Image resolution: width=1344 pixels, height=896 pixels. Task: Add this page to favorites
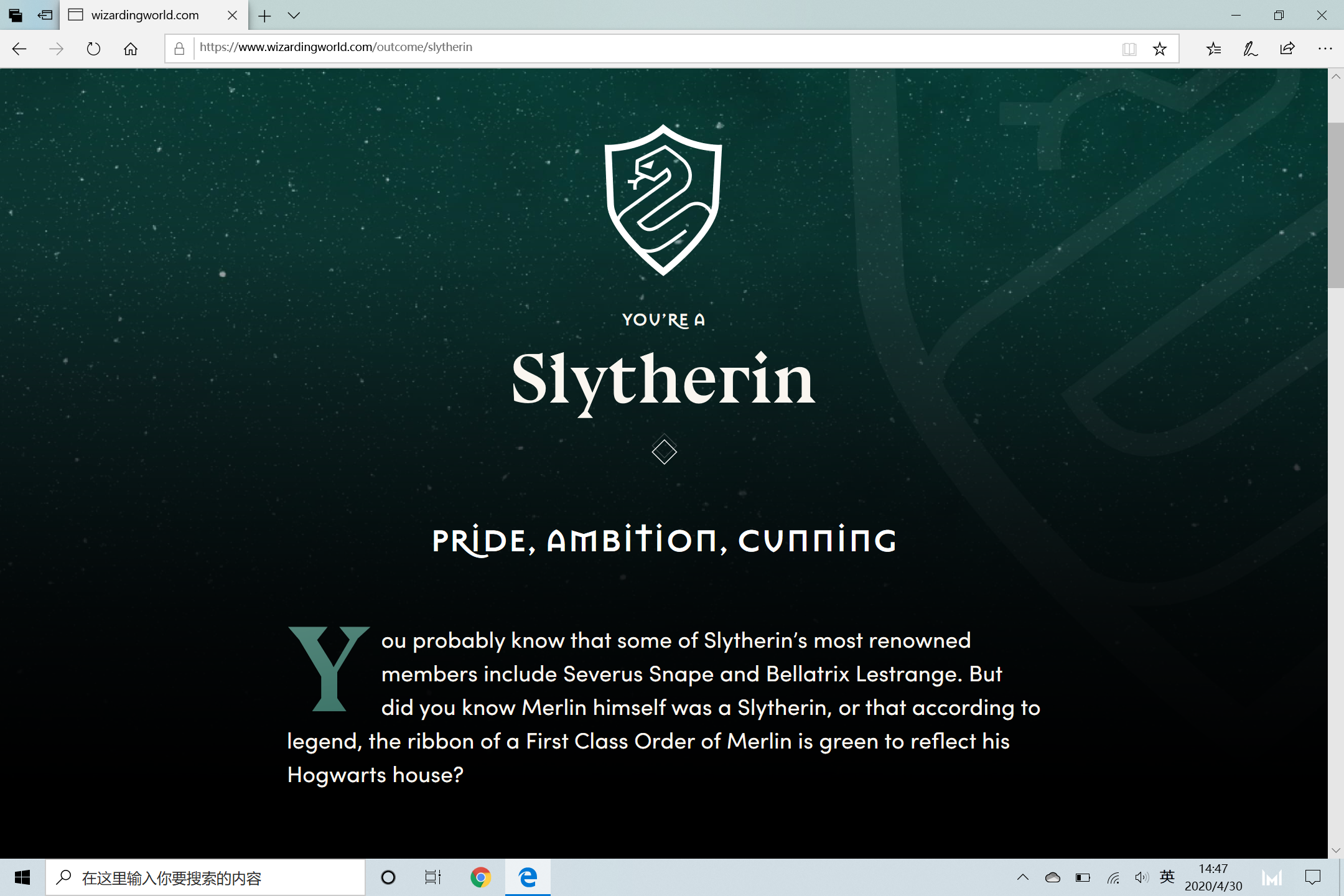click(x=1160, y=49)
